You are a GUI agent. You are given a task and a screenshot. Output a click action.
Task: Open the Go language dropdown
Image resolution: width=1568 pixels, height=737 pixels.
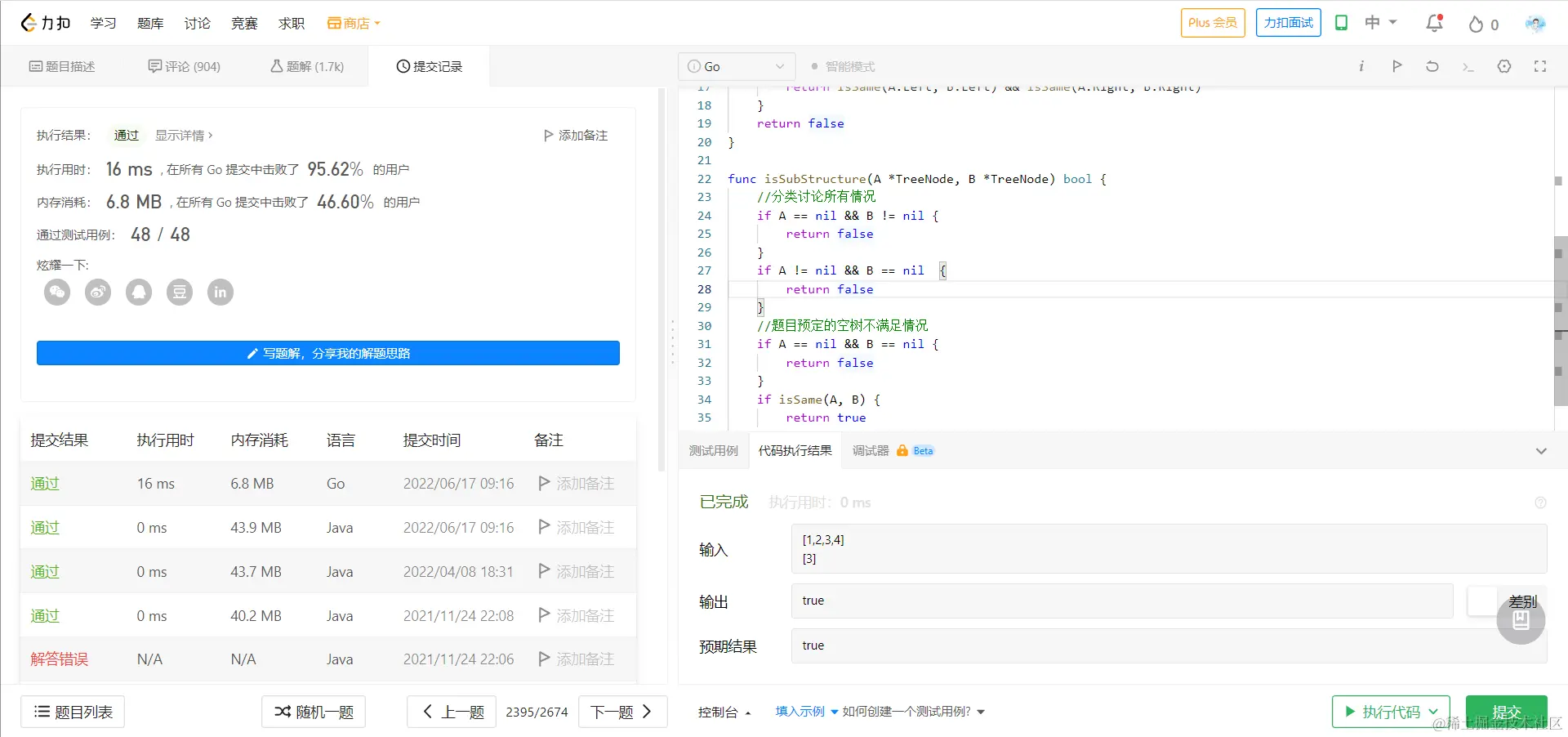click(737, 66)
